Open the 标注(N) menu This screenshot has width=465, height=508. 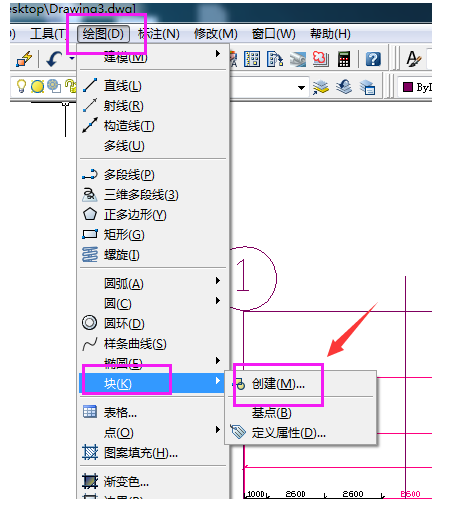point(159,34)
